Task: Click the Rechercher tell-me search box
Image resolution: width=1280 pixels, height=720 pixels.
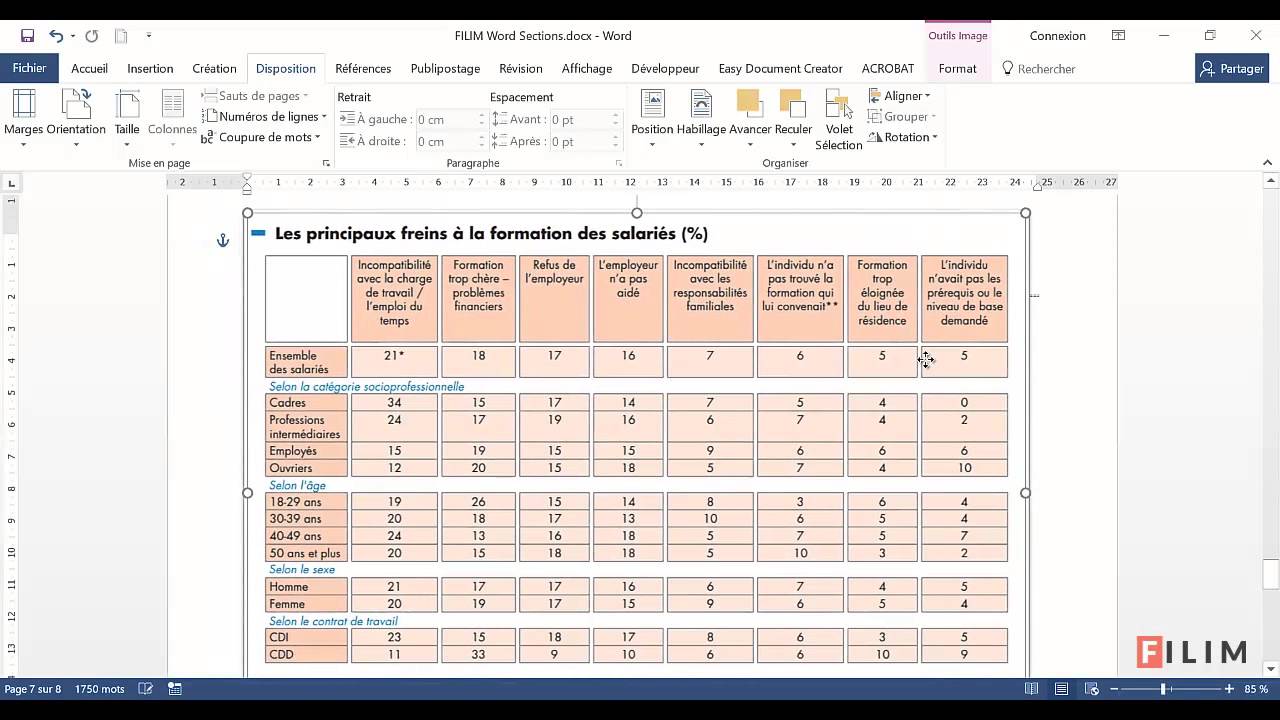Action: coord(1040,68)
